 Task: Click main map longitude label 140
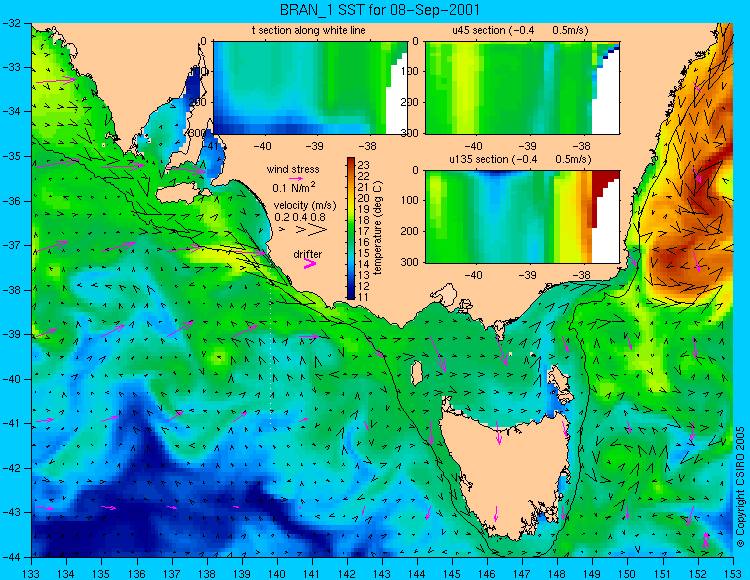tap(276, 574)
